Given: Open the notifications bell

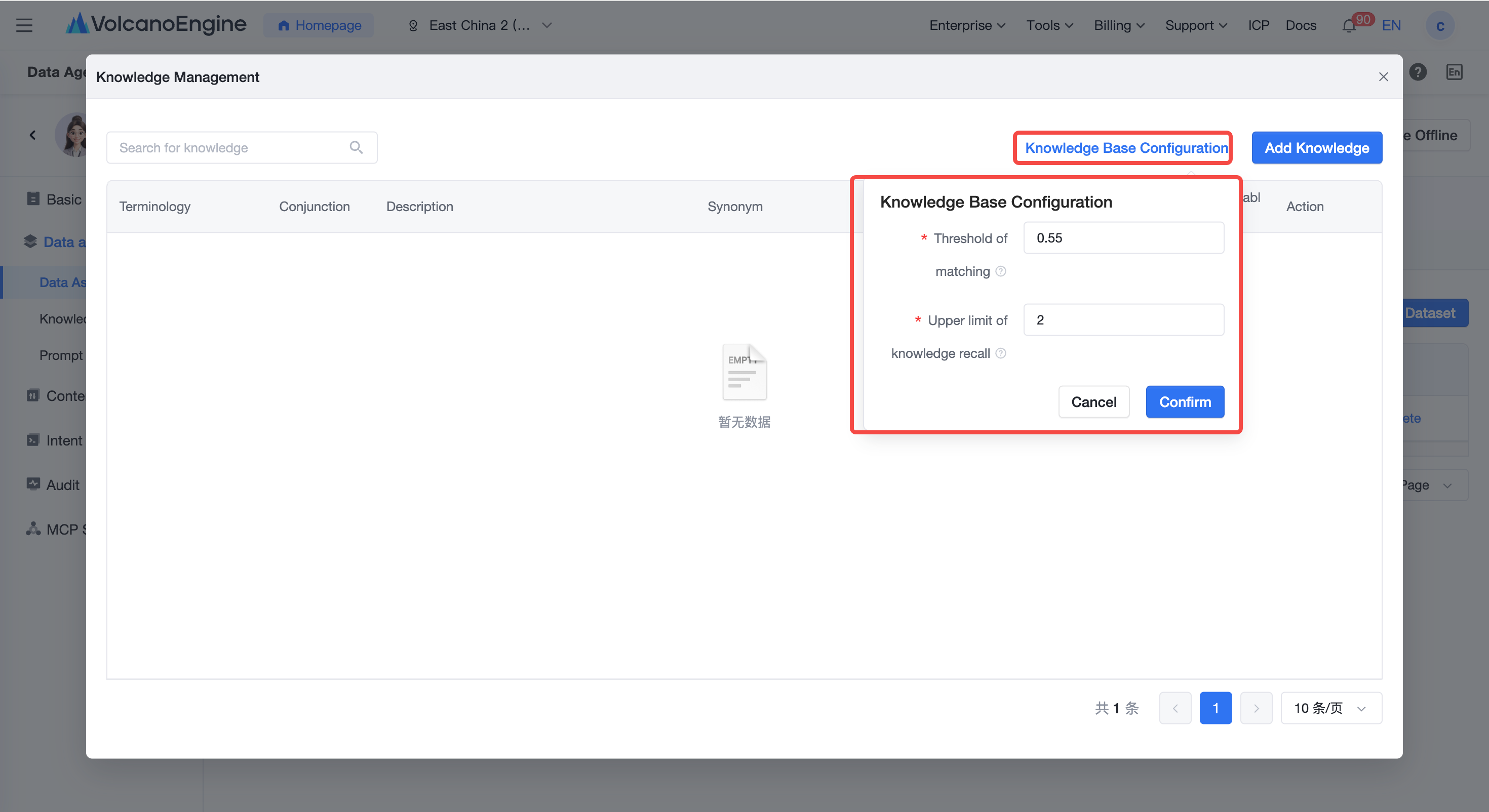Looking at the screenshot, I should click(x=1349, y=26).
